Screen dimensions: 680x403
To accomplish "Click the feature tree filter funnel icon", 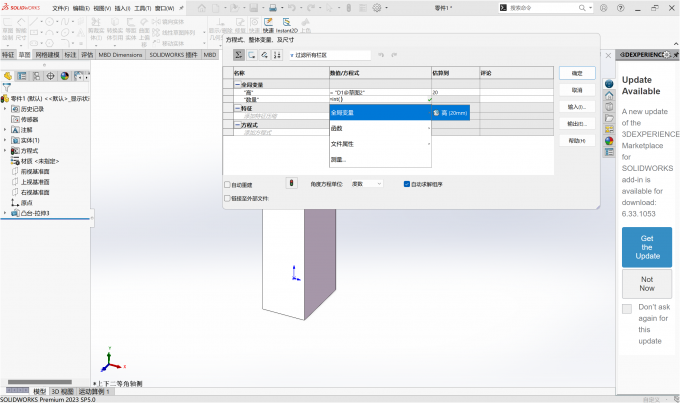I will (x=7, y=87).
